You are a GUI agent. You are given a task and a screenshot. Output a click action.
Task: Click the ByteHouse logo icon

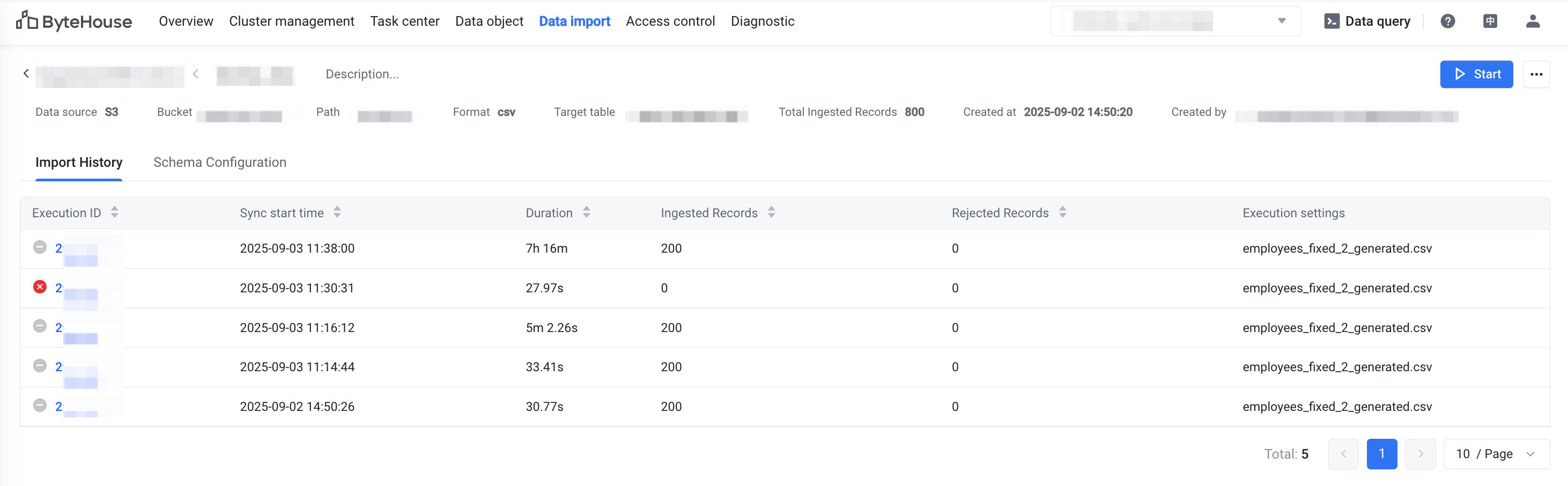[x=27, y=21]
